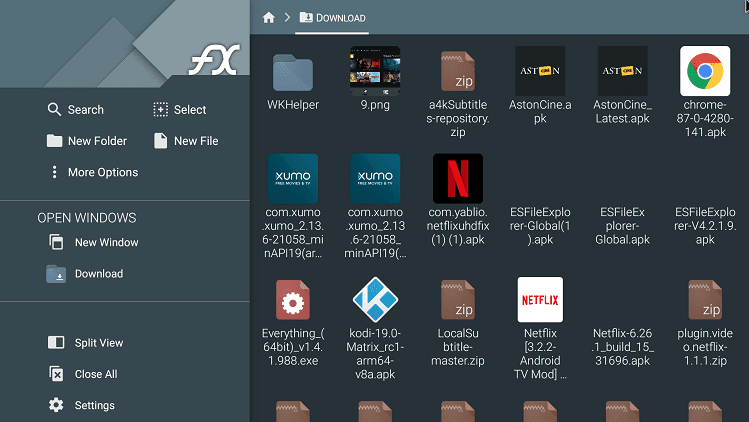
Task: Select plugin.video.netflix-1.1.1.zip icon
Action: point(705,300)
